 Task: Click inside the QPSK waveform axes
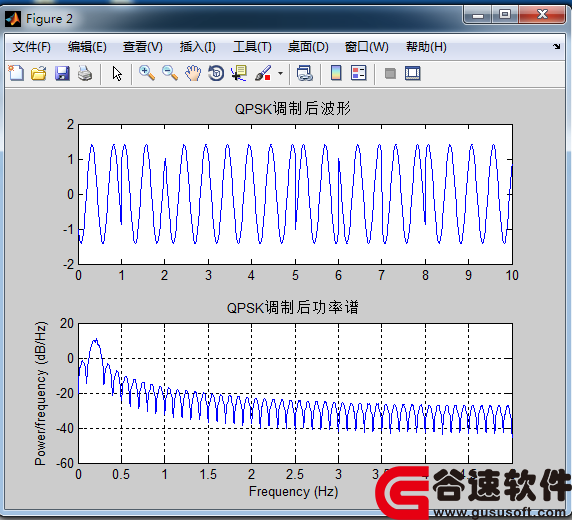tap(295, 194)
